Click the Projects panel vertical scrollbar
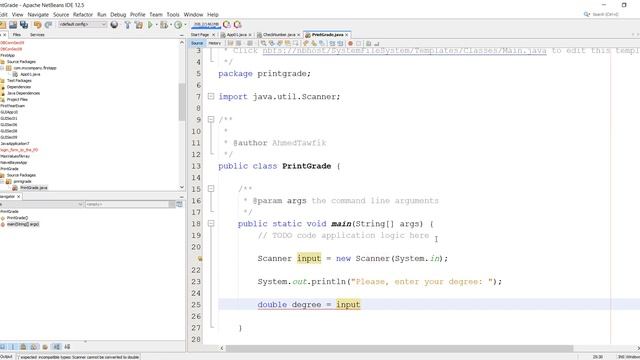Viewport: 640px width, 360px height. (182, 102)
